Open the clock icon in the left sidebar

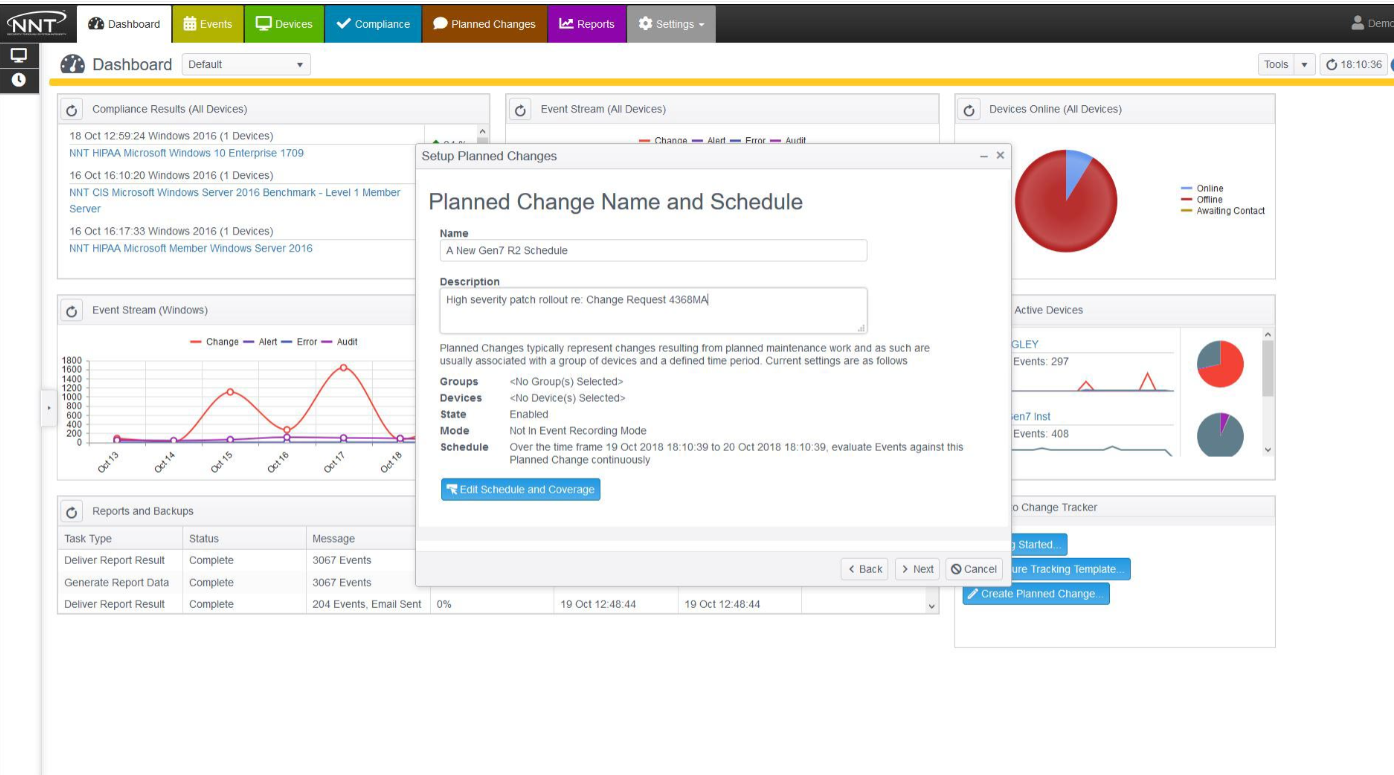coord(19,80)
